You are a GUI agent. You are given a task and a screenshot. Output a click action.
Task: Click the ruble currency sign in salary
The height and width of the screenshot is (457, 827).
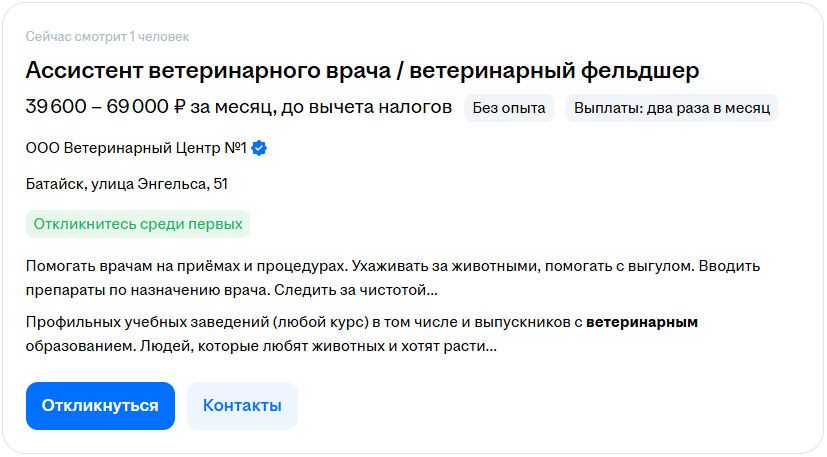click(x=180, y=108)
